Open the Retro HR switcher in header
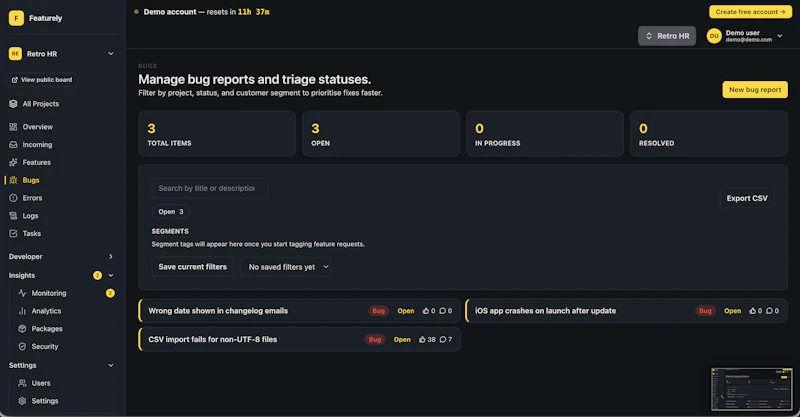This screenshot has height=417, width=800. 667,36
